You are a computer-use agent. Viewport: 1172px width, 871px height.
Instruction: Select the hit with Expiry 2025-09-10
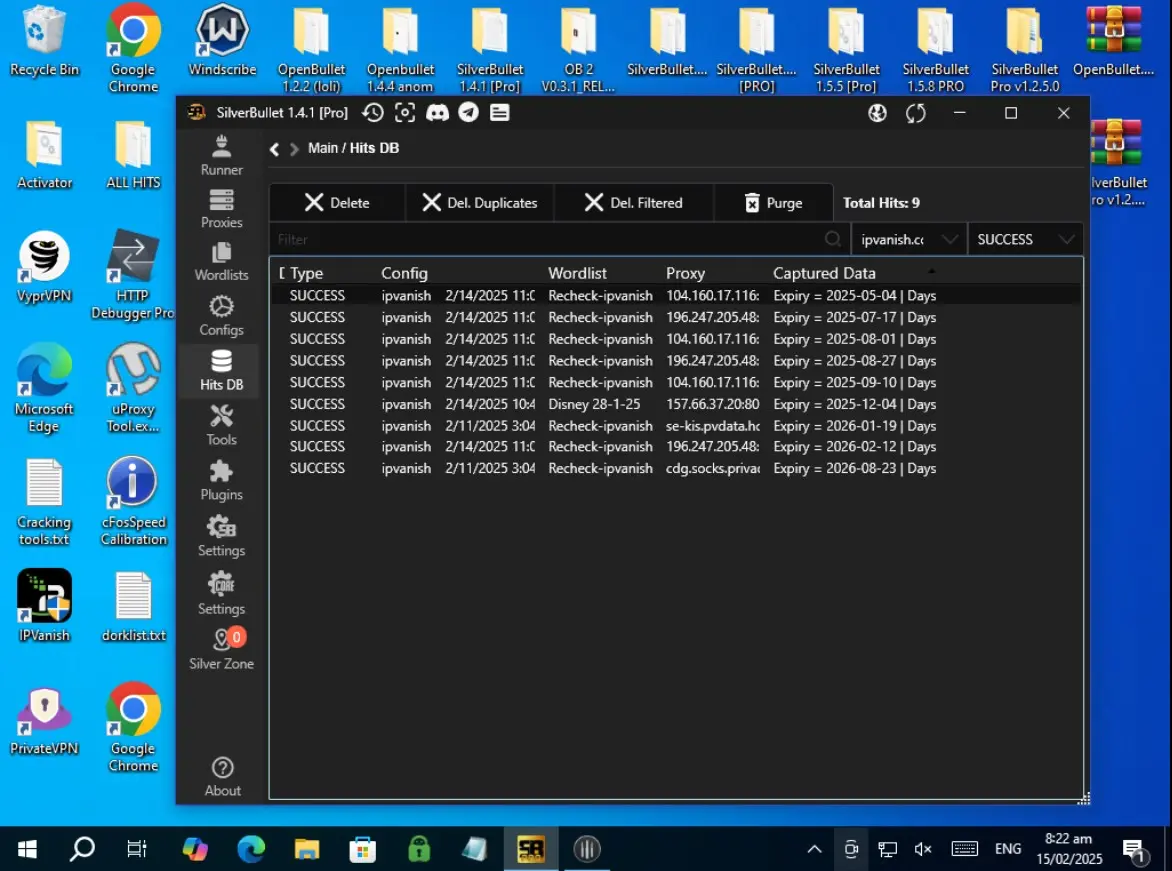(x=676, y=382)
